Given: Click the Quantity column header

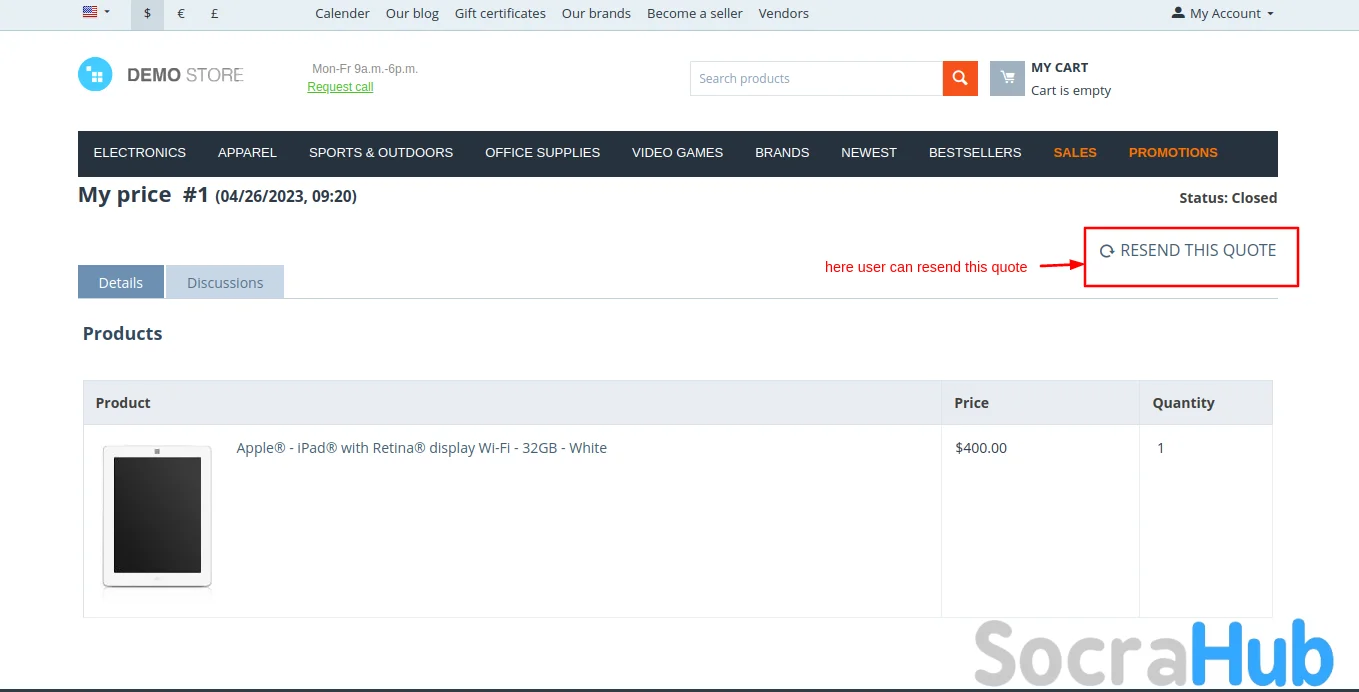Looking at the screenshot, I should [1183, 403].
